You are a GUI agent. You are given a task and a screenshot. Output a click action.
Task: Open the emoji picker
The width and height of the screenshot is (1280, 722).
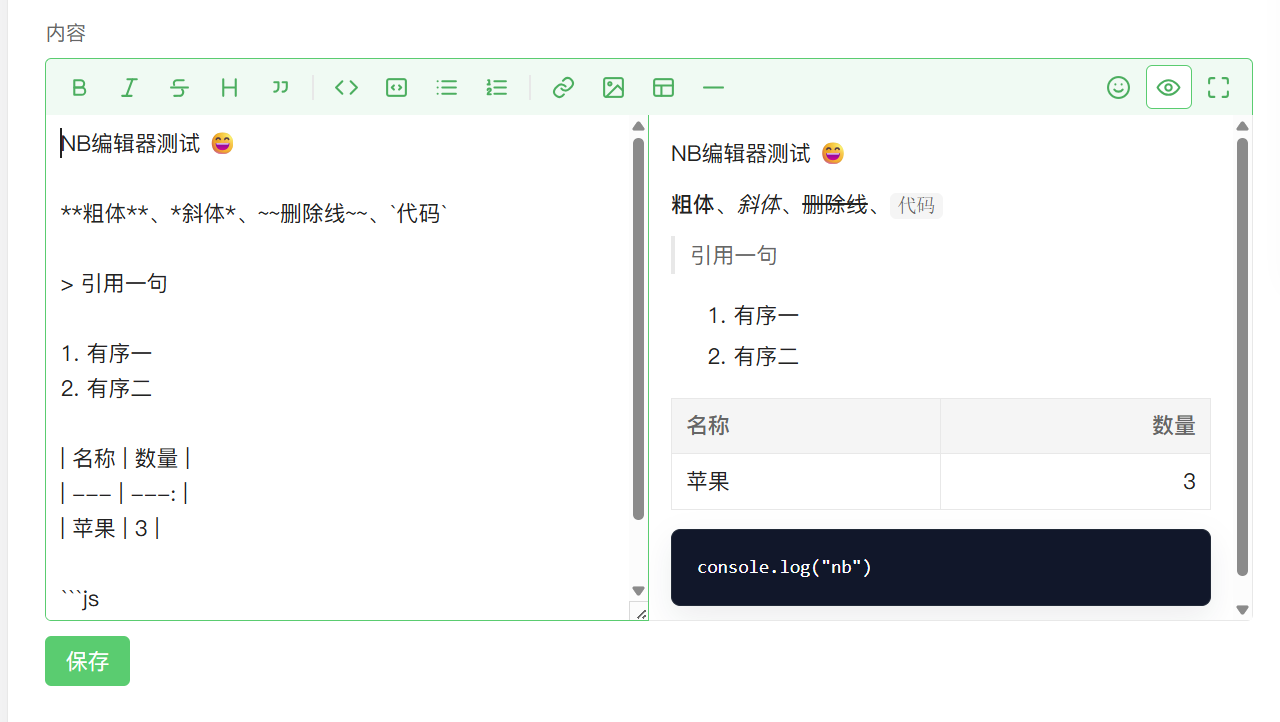coord(1118,88)
